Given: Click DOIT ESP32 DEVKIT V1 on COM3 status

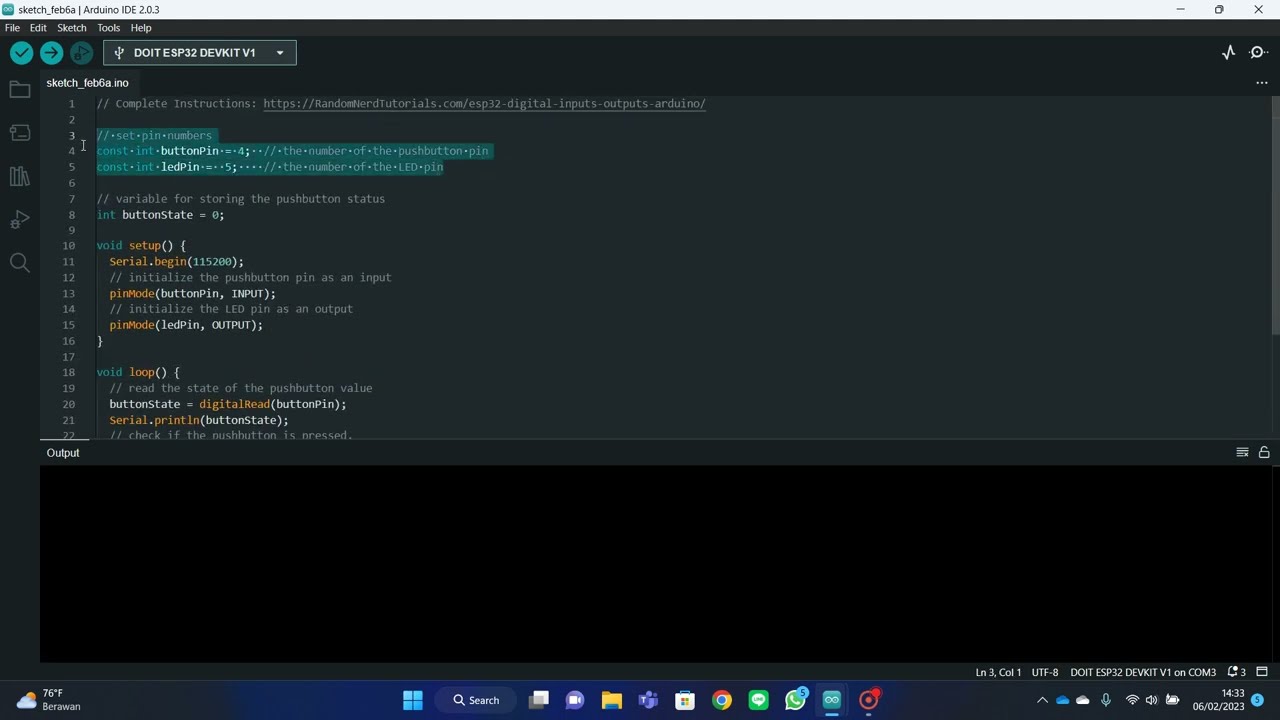Looking at the screenshot, I should (1143, 672).
